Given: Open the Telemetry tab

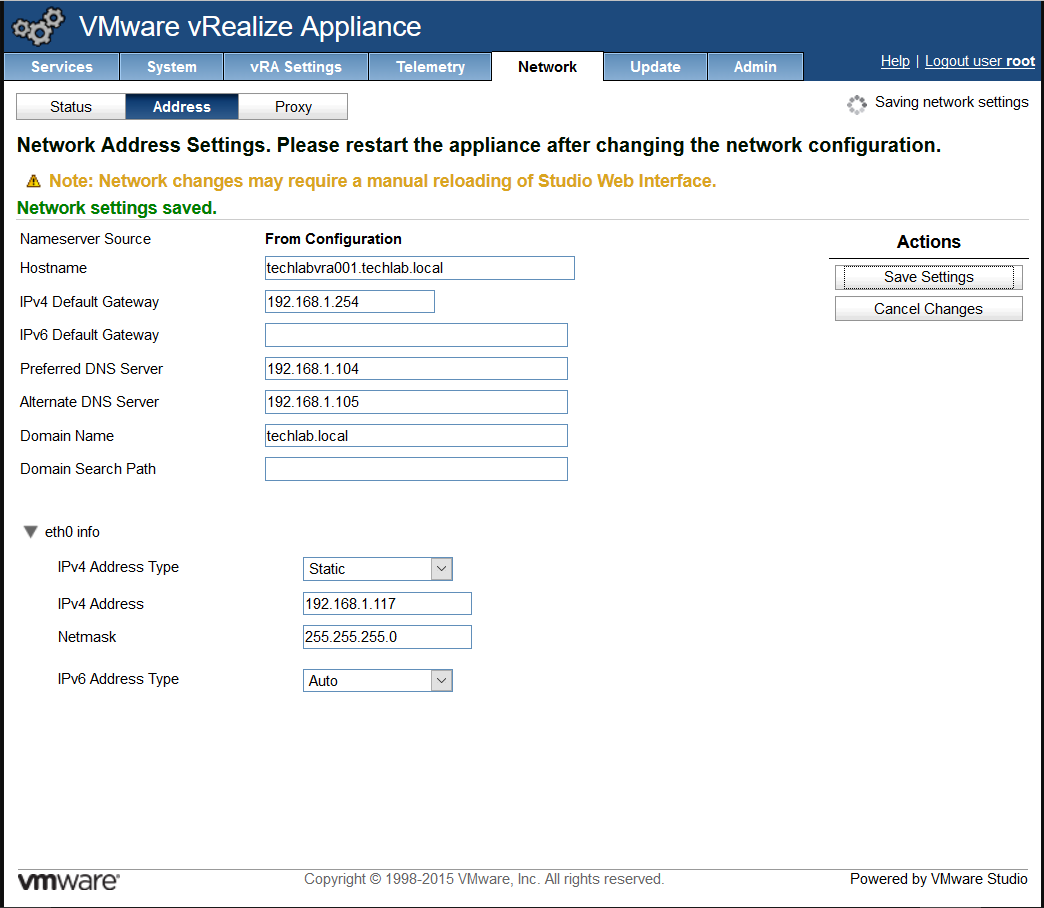Looking at the screenshot, I should [x=430, y=67].
